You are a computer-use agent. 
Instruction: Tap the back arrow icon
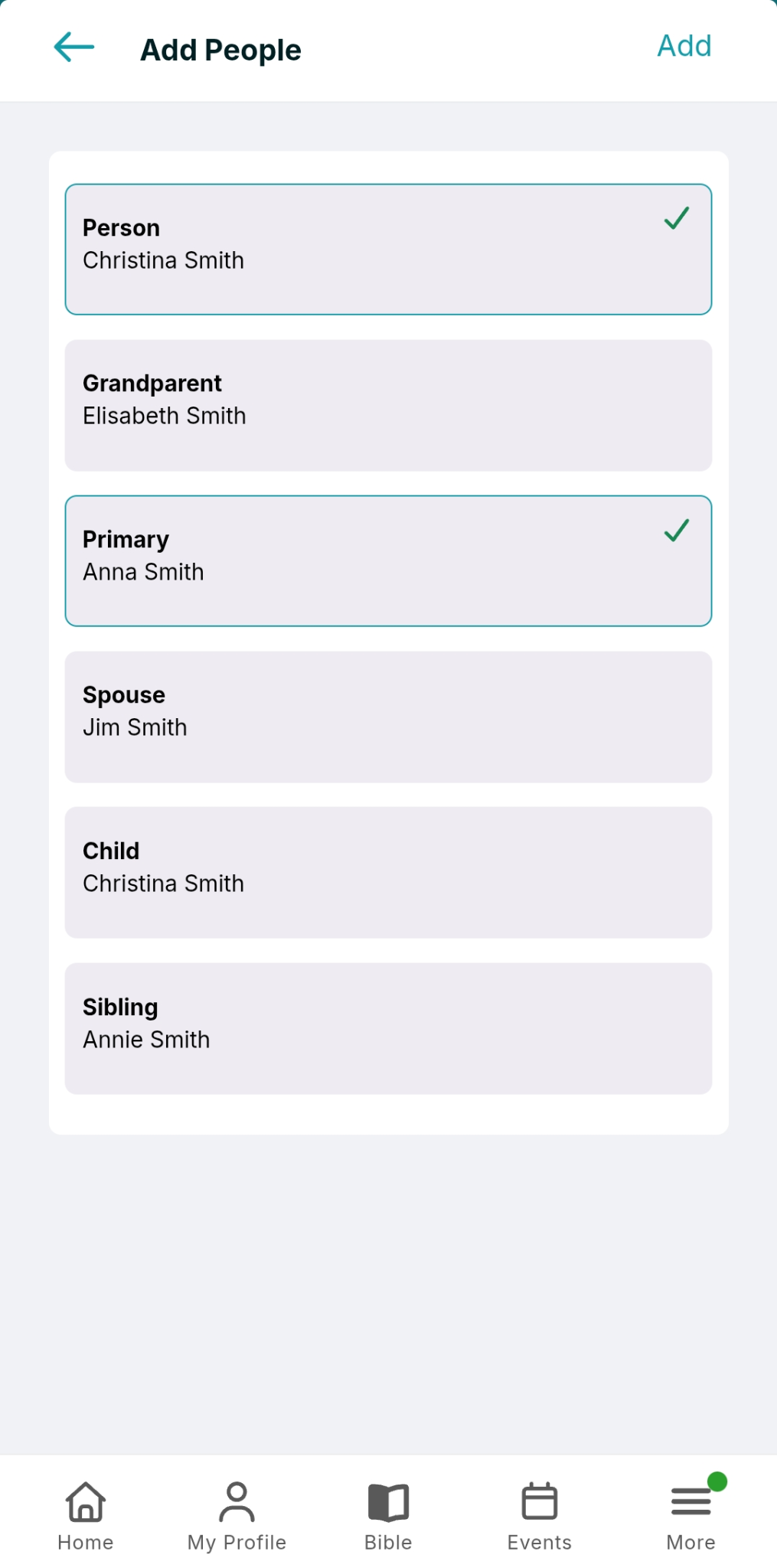pos(74,47)
